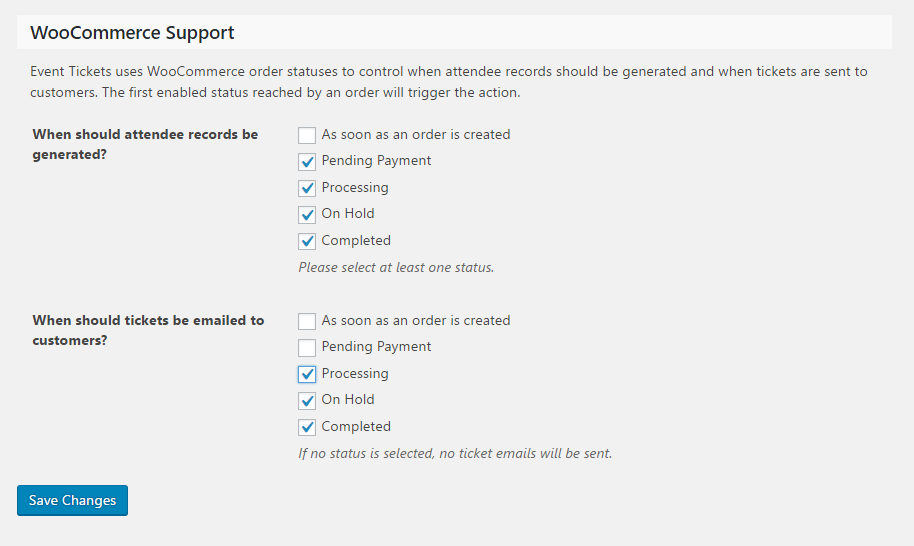Click the 'Pending Payment' label text under emailed tickets
Viewport: 914px width, 546px height.
click(376, 347)
